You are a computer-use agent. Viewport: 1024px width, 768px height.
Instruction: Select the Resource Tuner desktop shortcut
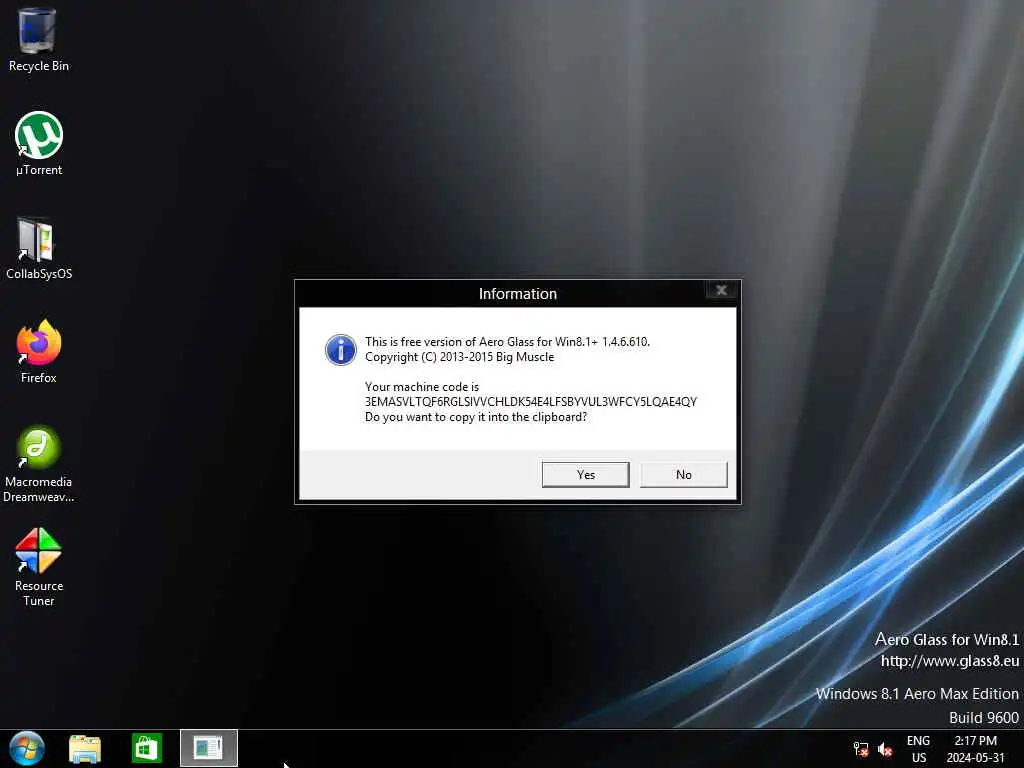tap(39, 567)
